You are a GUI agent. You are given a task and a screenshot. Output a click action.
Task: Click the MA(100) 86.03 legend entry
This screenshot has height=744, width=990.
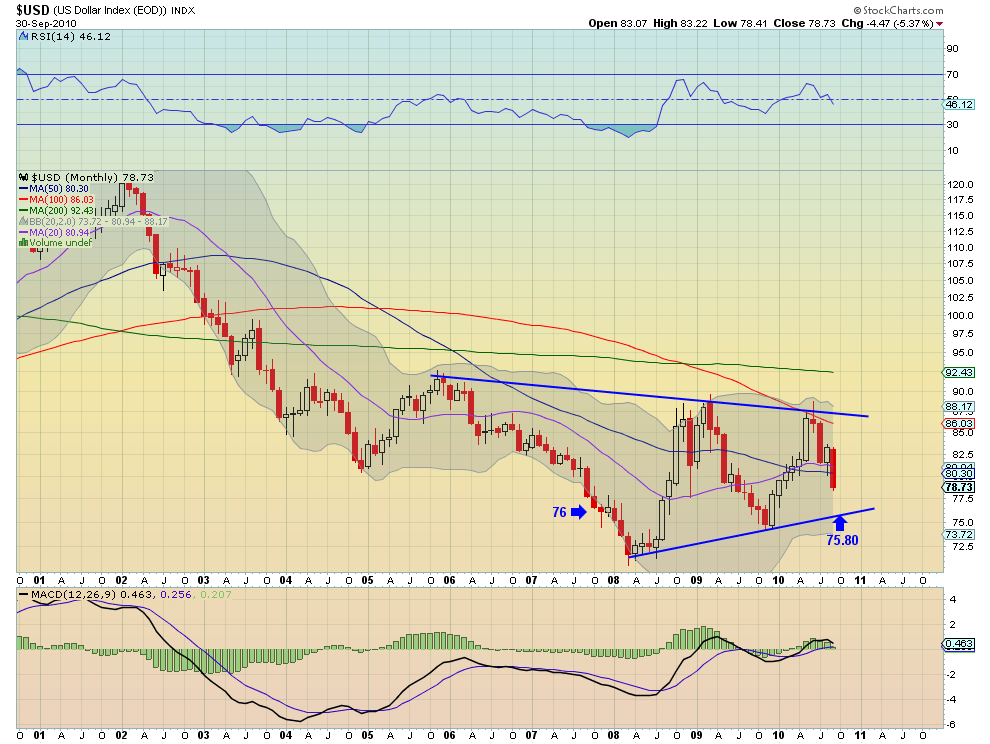pyautogui.click(x=62, y=200)
